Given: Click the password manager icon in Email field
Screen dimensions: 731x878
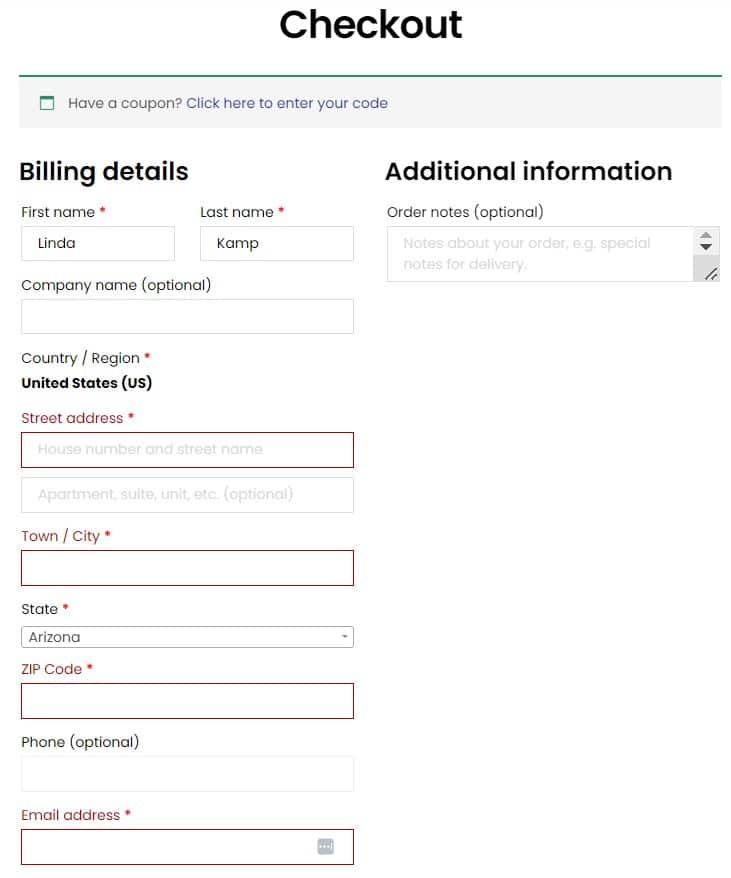Looking at the screenshot, I should (325, 846).
